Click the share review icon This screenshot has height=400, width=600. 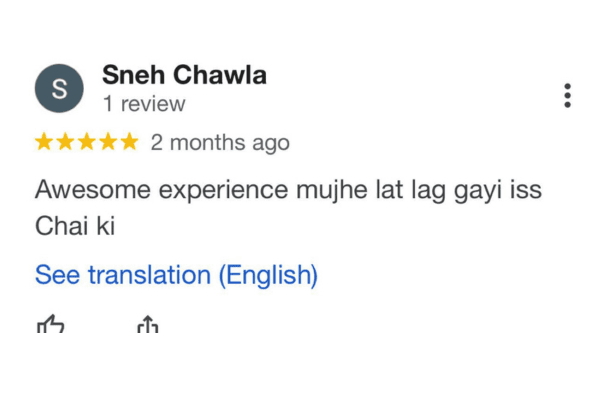pos(147,324)
